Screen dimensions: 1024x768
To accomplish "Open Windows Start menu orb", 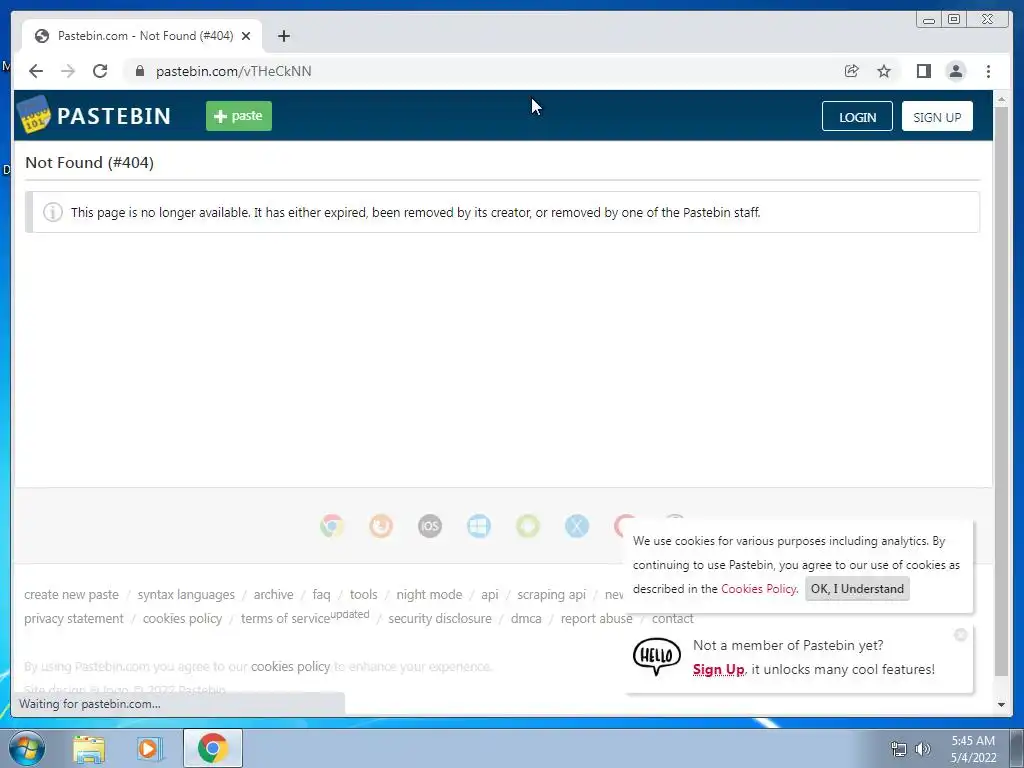I will [x=27, y=748].
